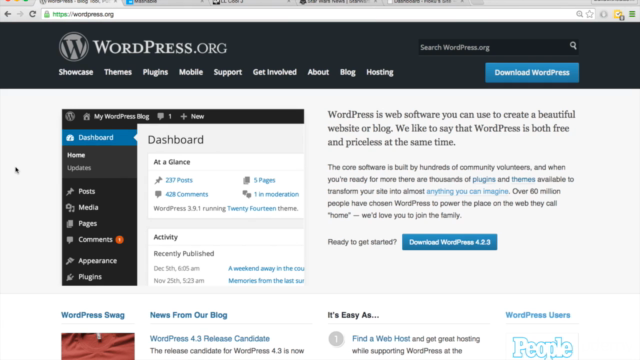Click the 5 Pages link
640x360 pixels.
(x=264, y=180)
